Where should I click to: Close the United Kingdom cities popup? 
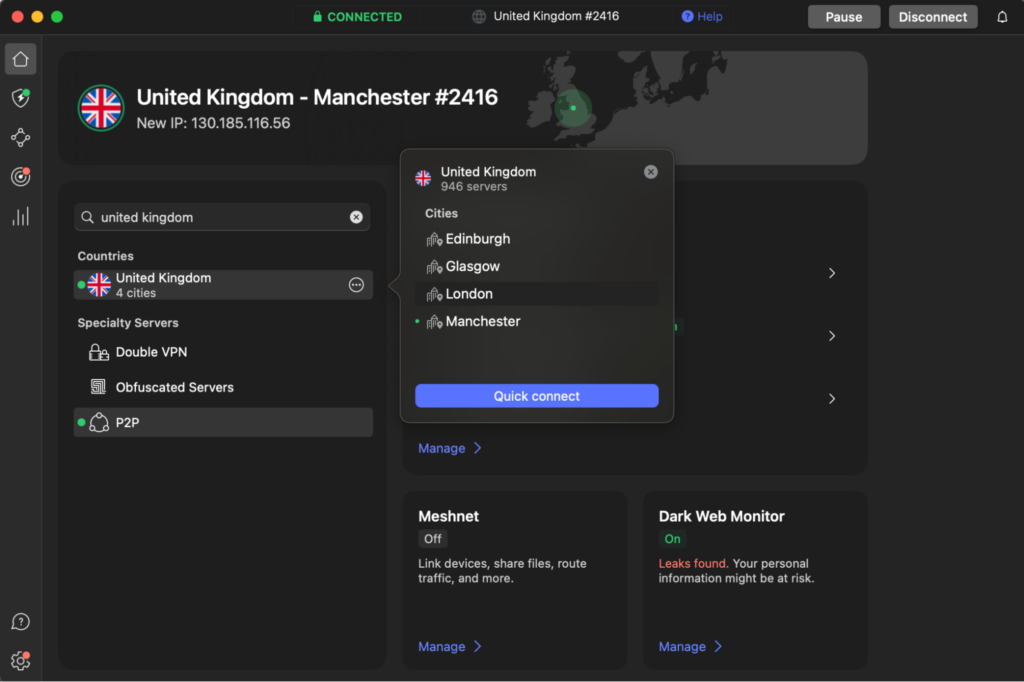(650, 172)
